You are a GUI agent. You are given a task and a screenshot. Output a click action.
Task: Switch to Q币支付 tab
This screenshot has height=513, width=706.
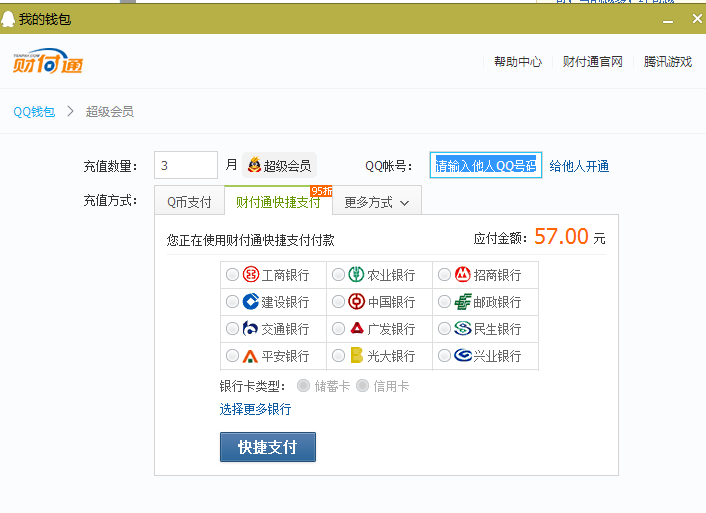(189, 202)
